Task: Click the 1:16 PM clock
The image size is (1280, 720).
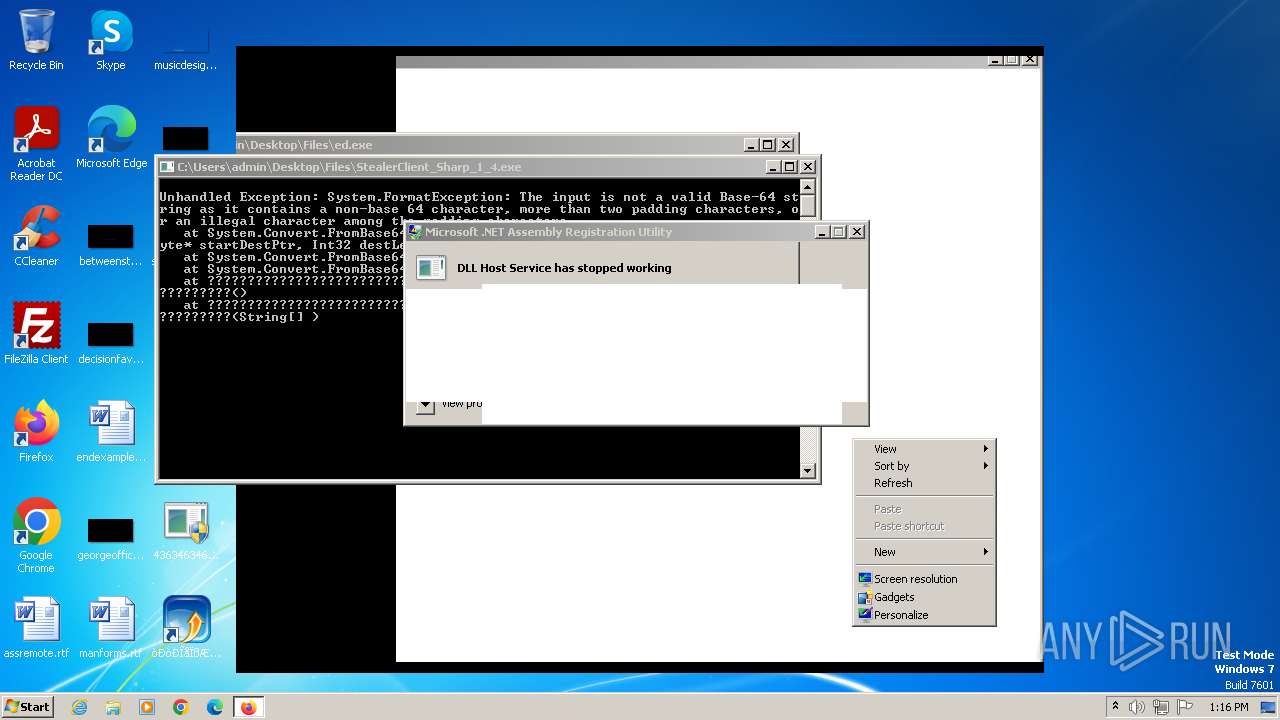Action: 1228,707
